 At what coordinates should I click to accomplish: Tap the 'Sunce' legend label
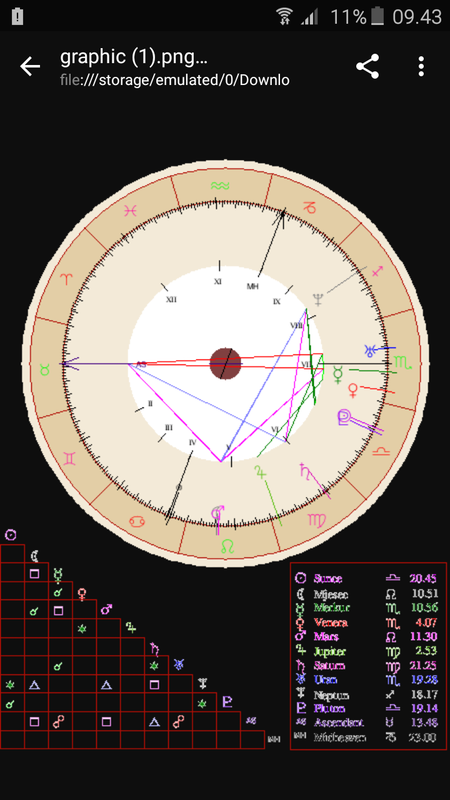328,579
